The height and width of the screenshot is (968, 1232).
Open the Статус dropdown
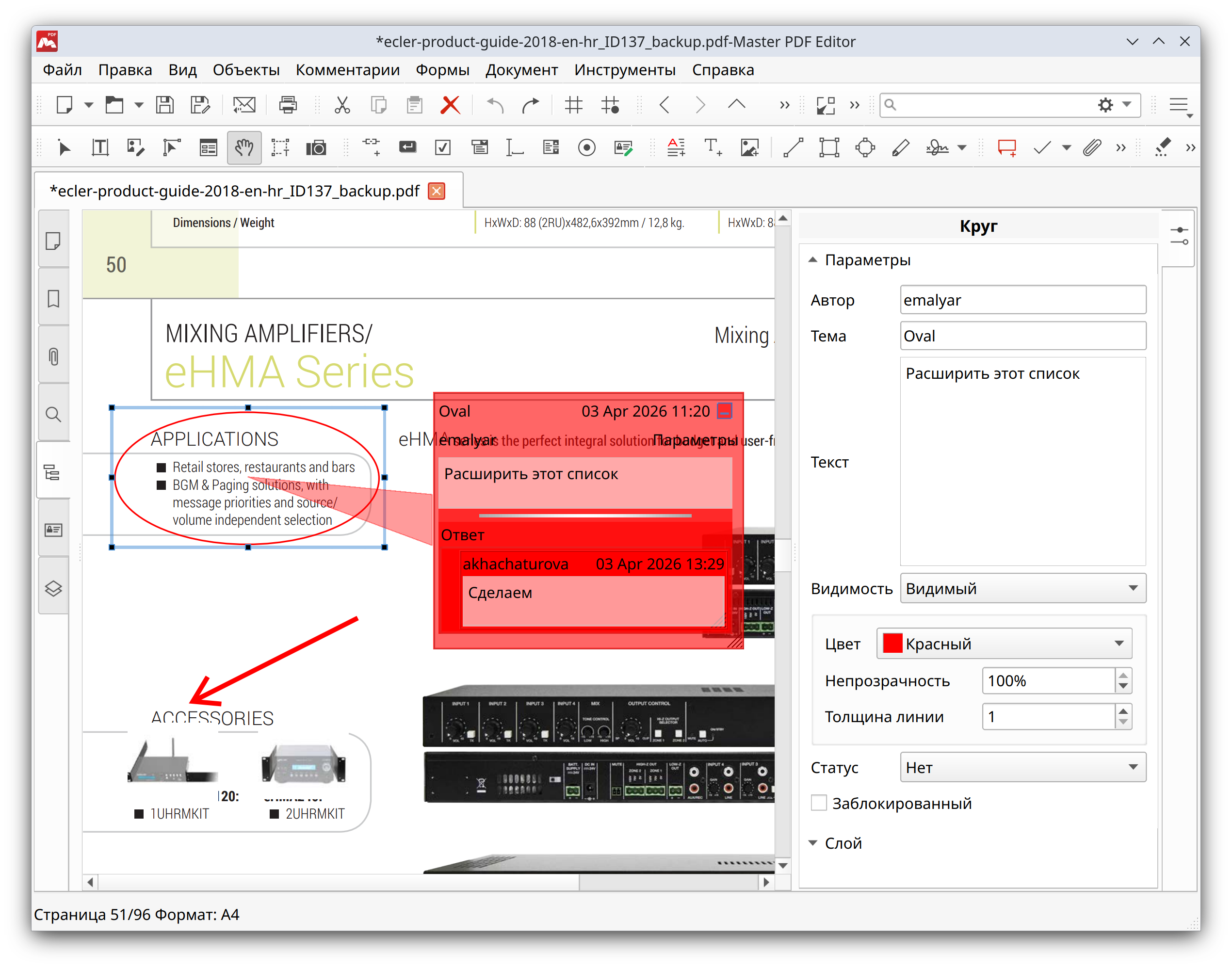click(1022, 767)
